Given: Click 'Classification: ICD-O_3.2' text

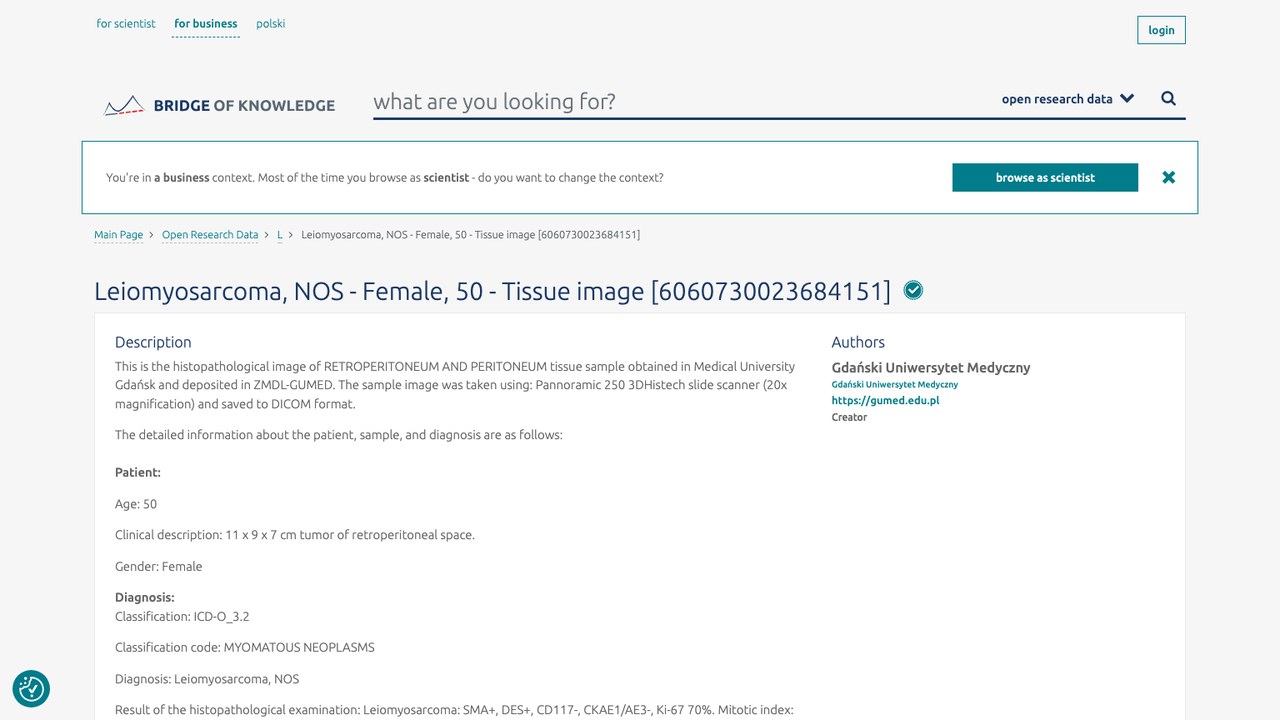Looking at the screenshot, I should tap(182, 616).
